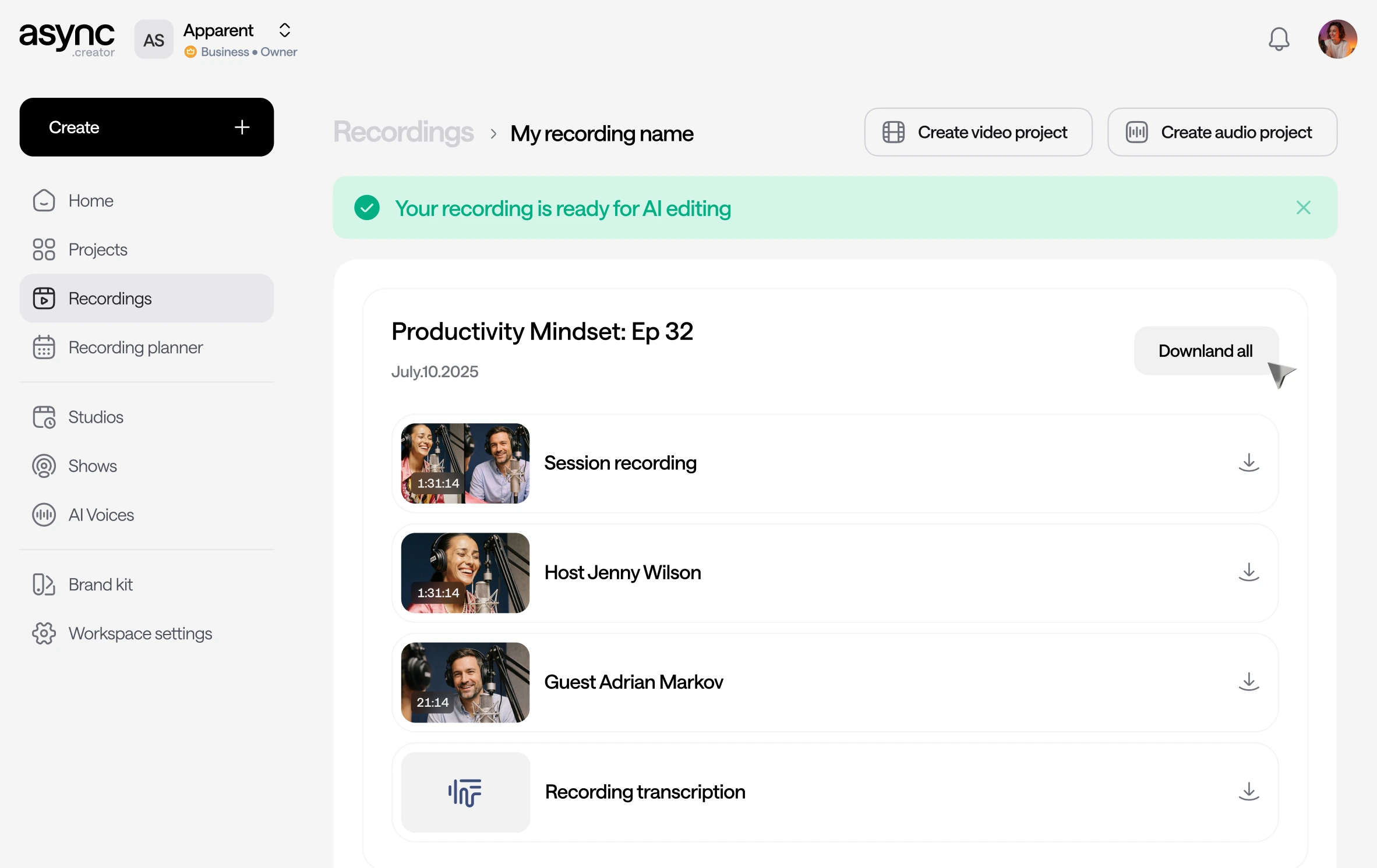Screen dimensions: 1377x868
Task: Download Guest Adrian Markov track
Action: 1248,682
